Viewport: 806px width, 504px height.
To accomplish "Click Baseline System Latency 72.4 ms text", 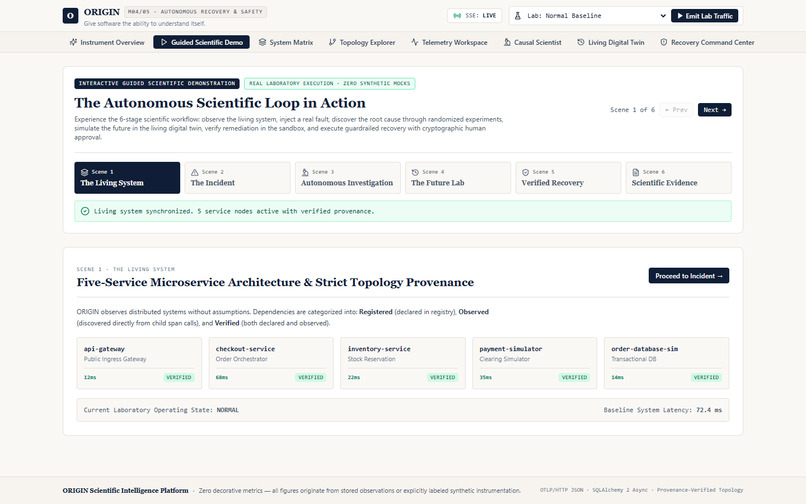I will pyautogui.click(x=663, y=410).
